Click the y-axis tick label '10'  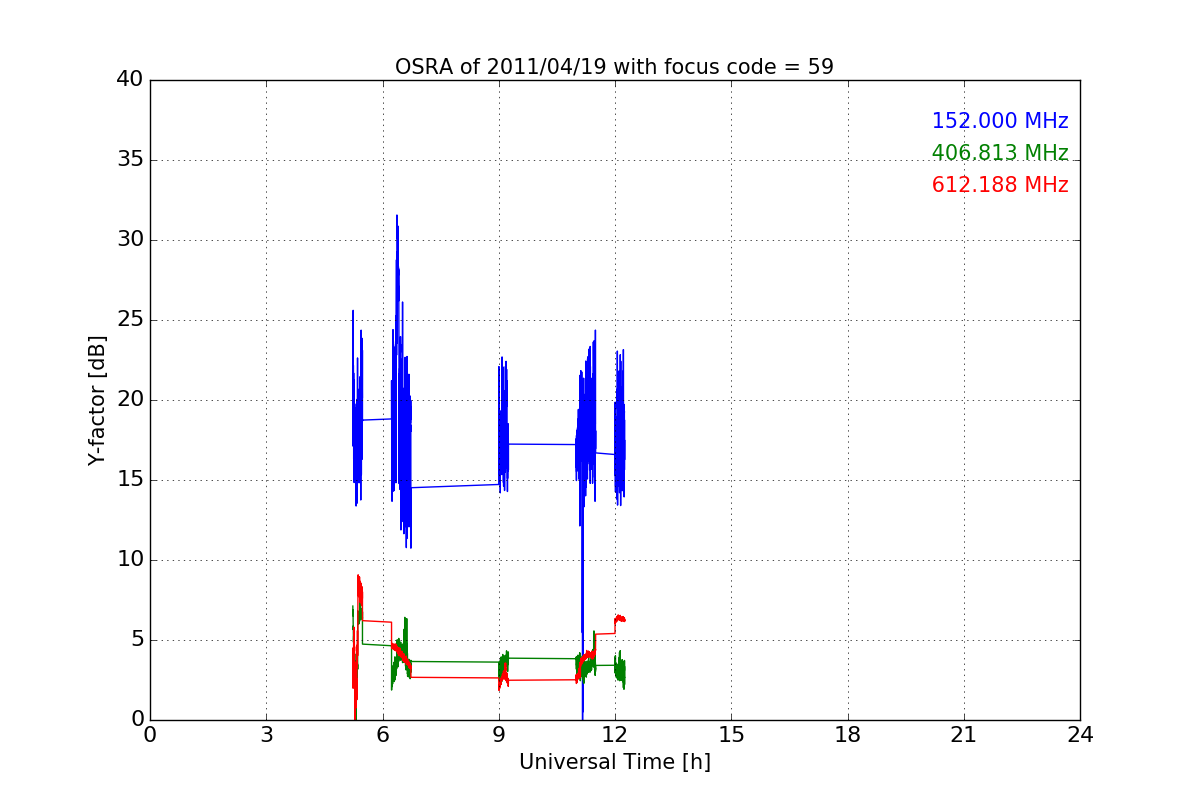coord(130,560)
